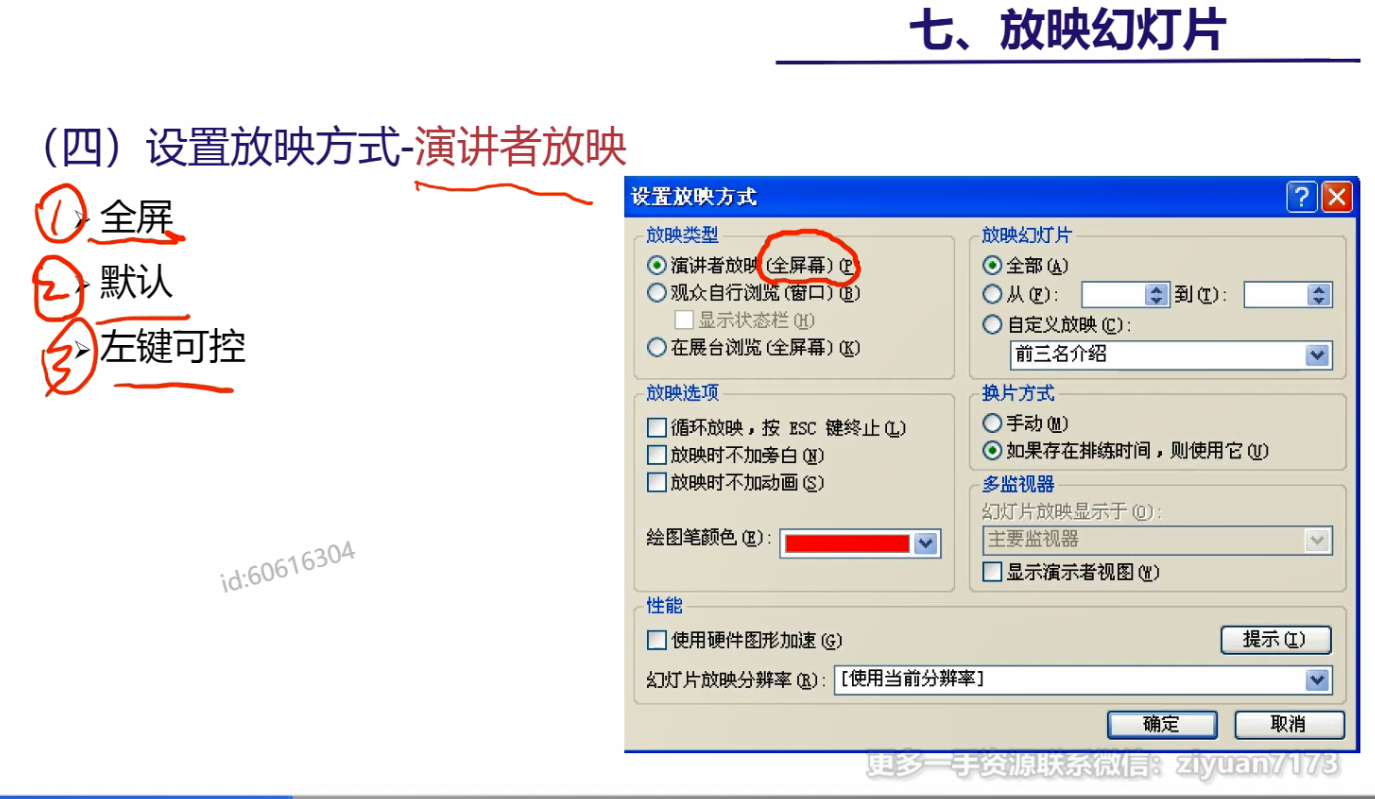1375x799 pixels.
Task: Click the red 绘图笔颜色 swatch
Action: click(847, 543)
